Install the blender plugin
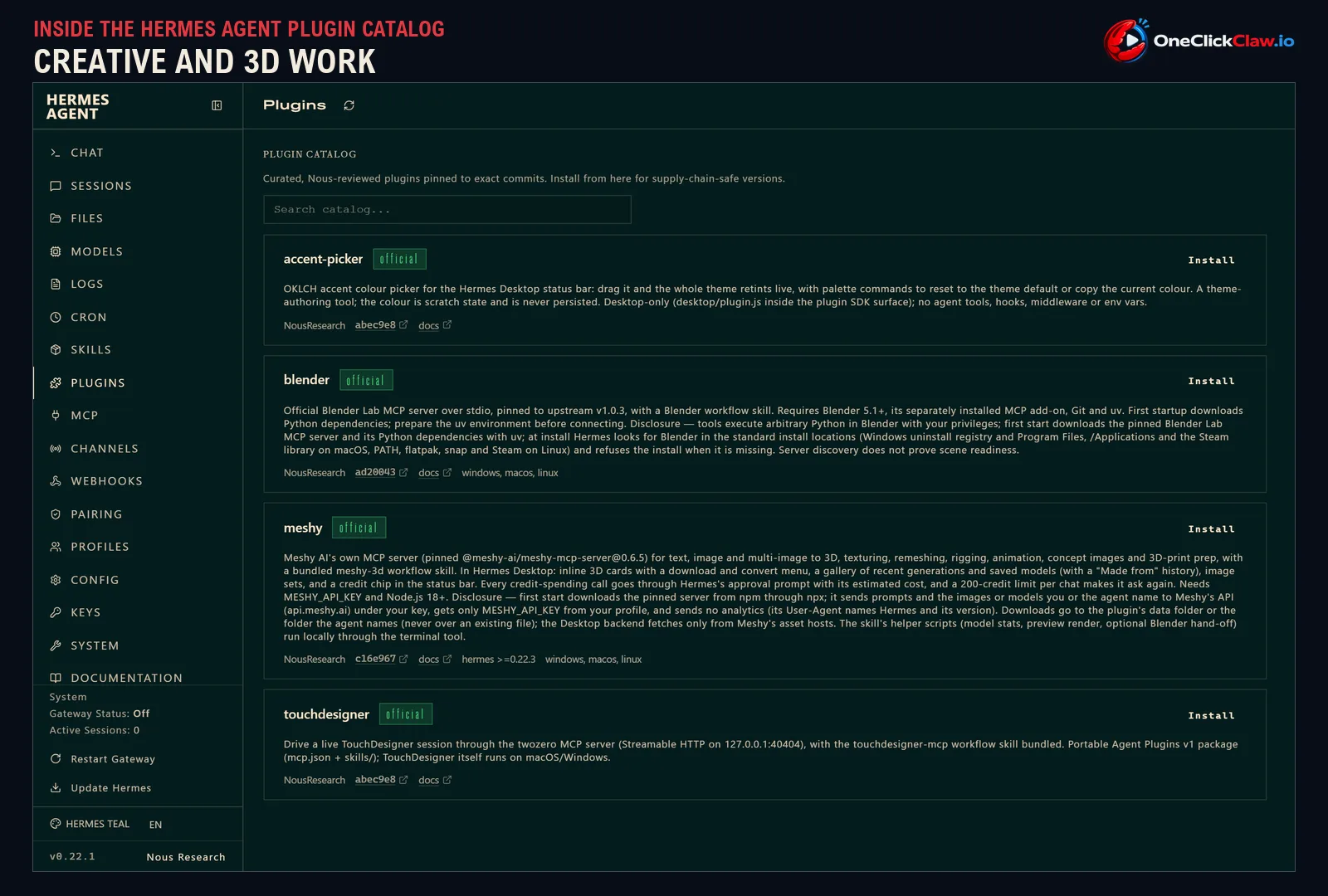1328x896 pixels. click(1211, 382)
